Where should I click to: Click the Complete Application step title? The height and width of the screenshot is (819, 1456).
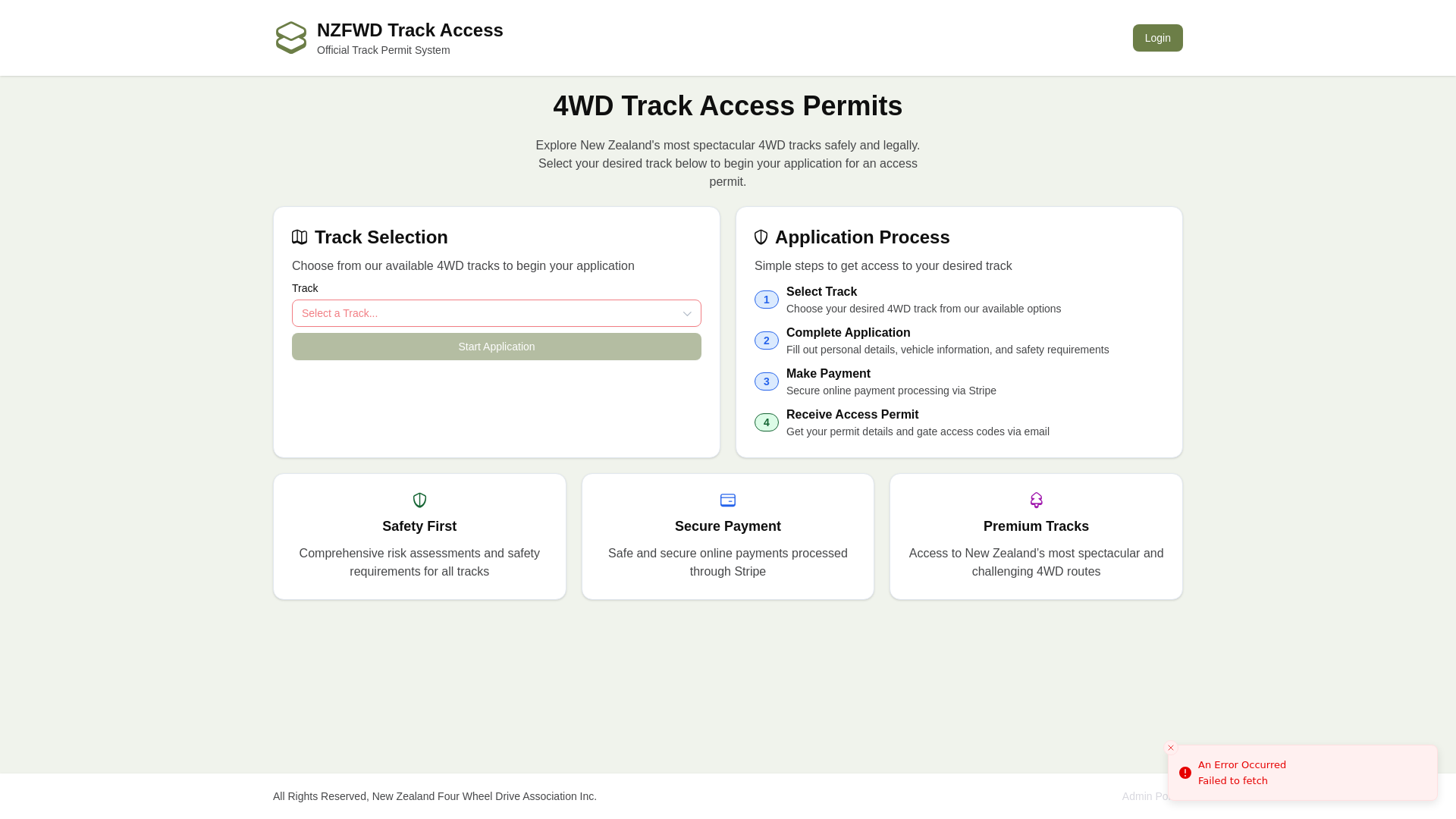pos(849,333)
